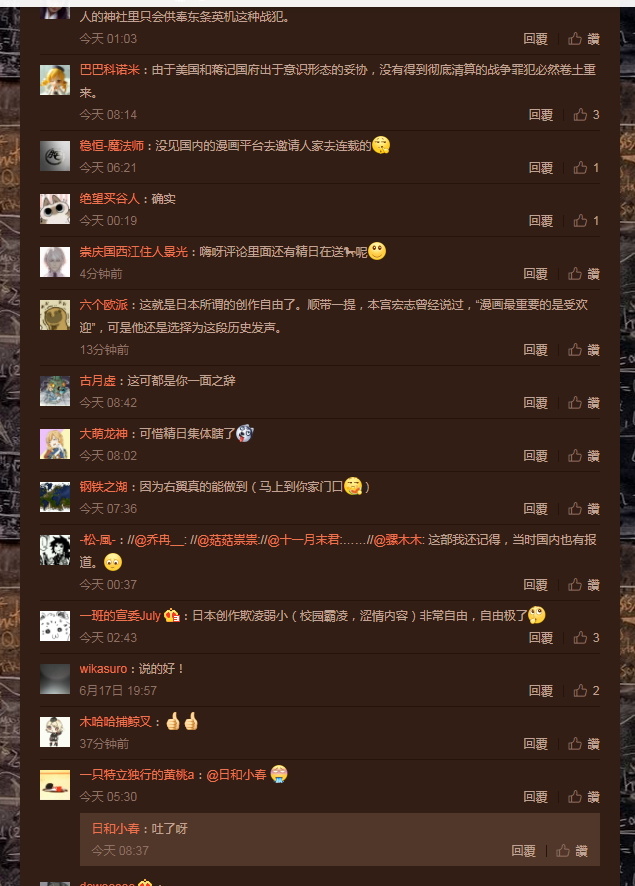Open -松-風-'s avatar image

pos(55,550)
